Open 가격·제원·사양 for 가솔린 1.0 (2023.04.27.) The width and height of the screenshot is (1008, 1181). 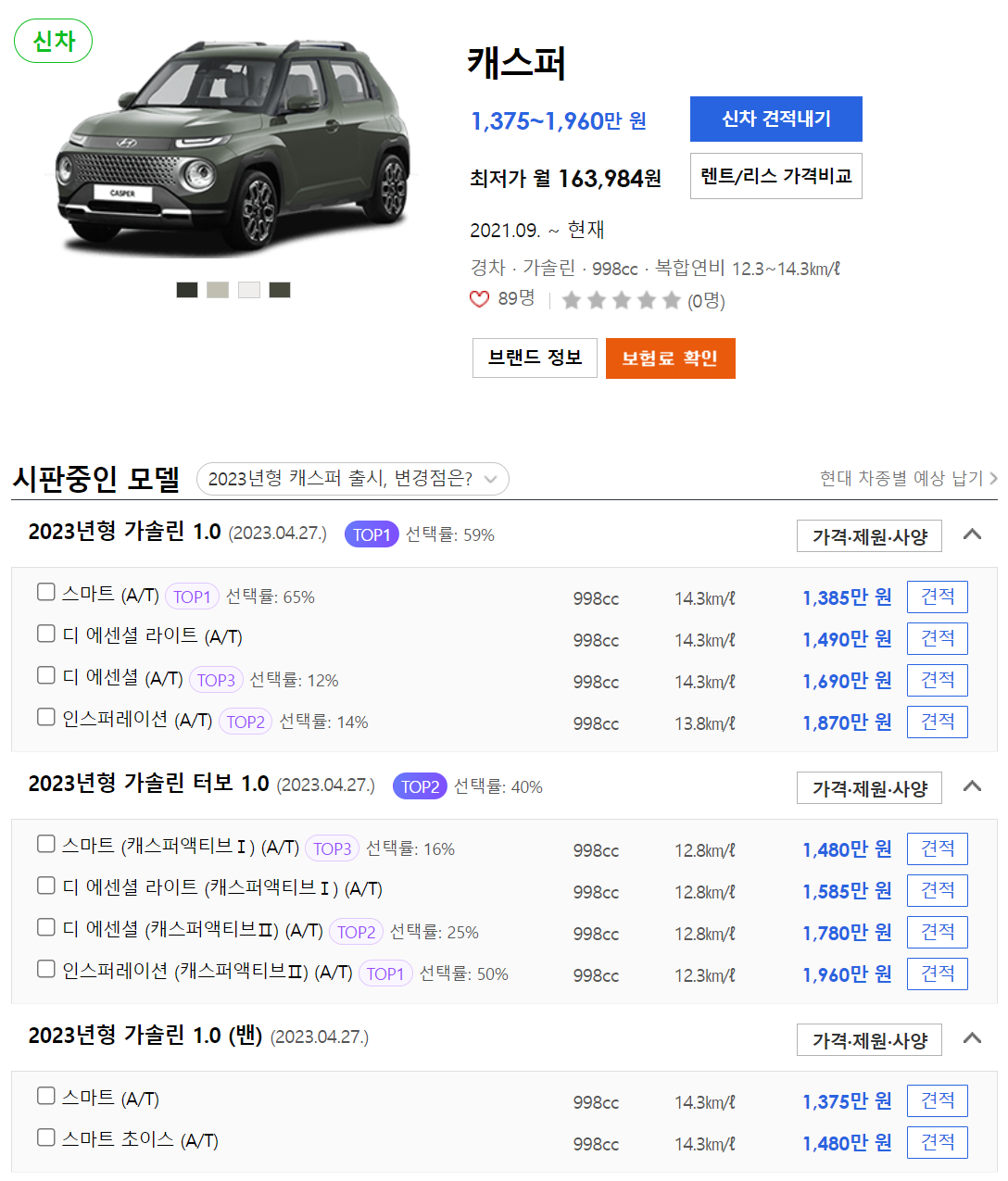point(869,536)
